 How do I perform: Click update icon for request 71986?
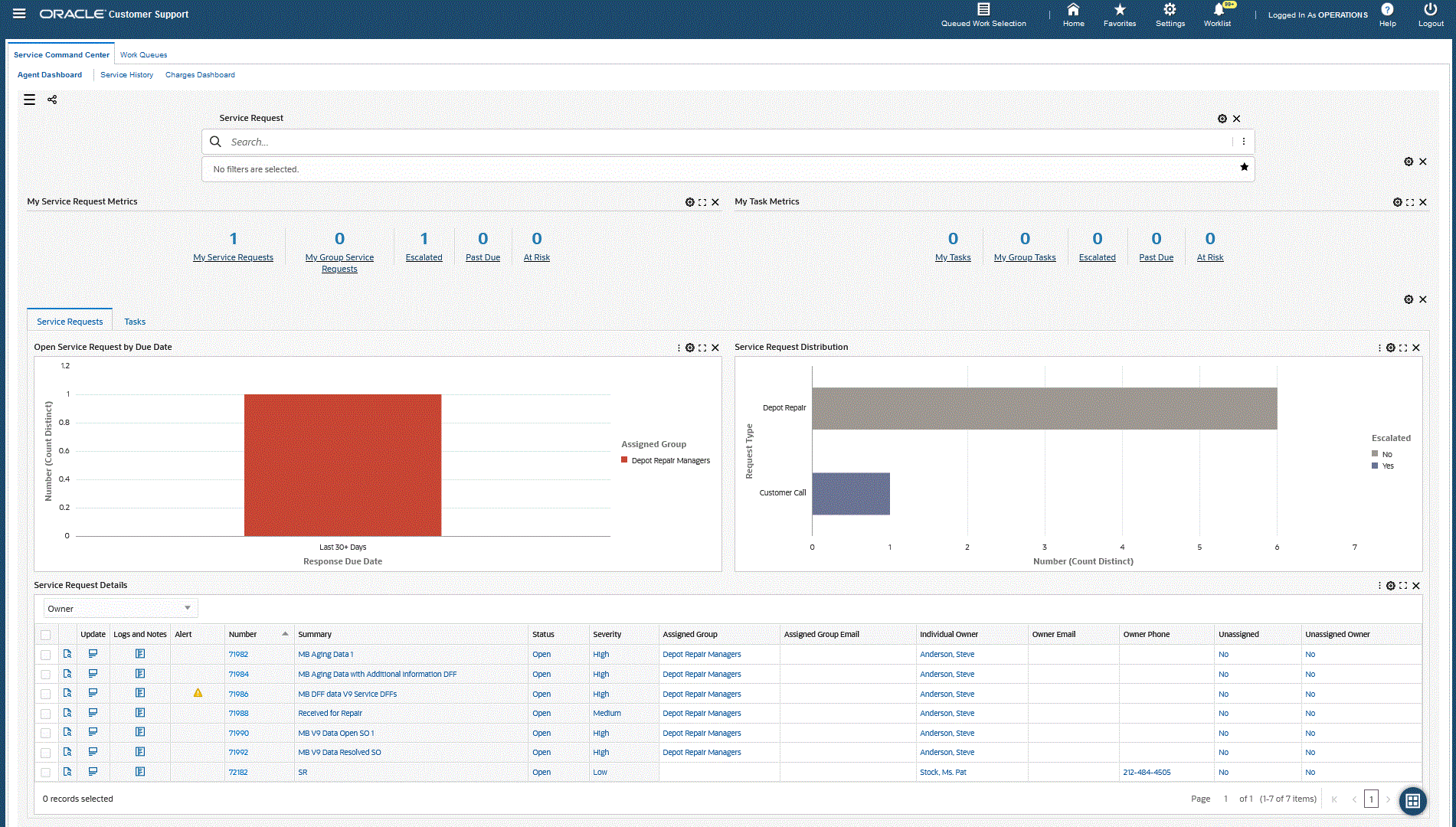click(93, 693)
